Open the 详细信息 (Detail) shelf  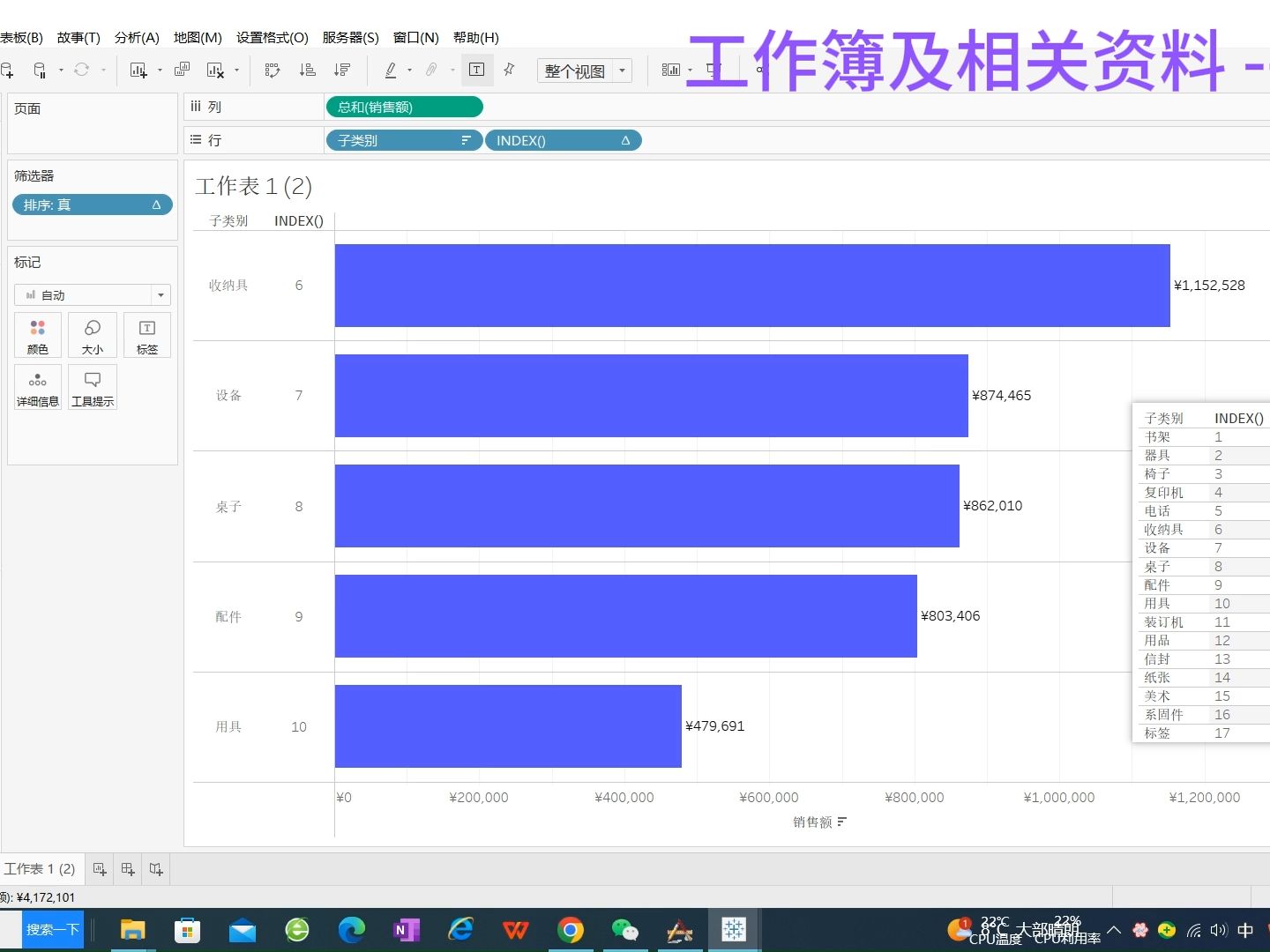click(37, 387)
